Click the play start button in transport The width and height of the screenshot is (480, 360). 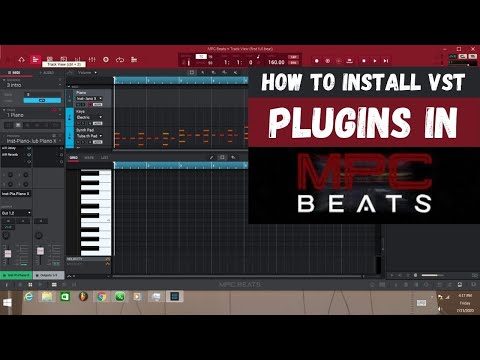386,61
